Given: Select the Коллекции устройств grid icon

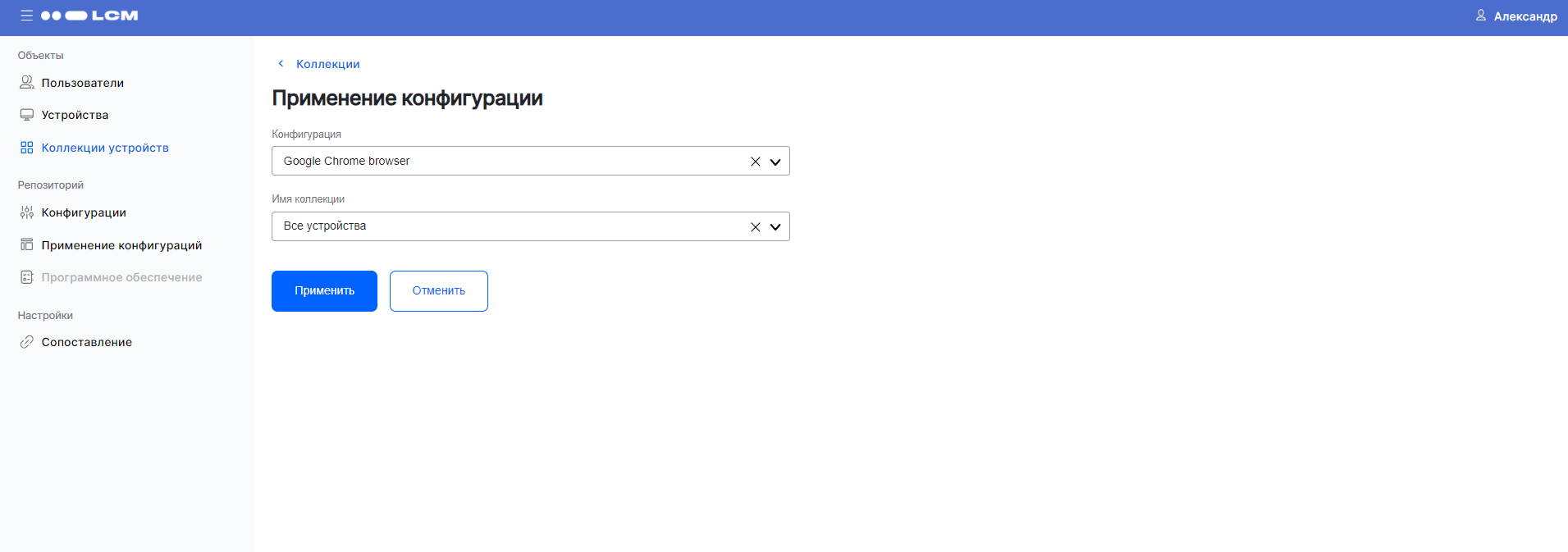Looking at the screenshot, I should tap(25, 147).
